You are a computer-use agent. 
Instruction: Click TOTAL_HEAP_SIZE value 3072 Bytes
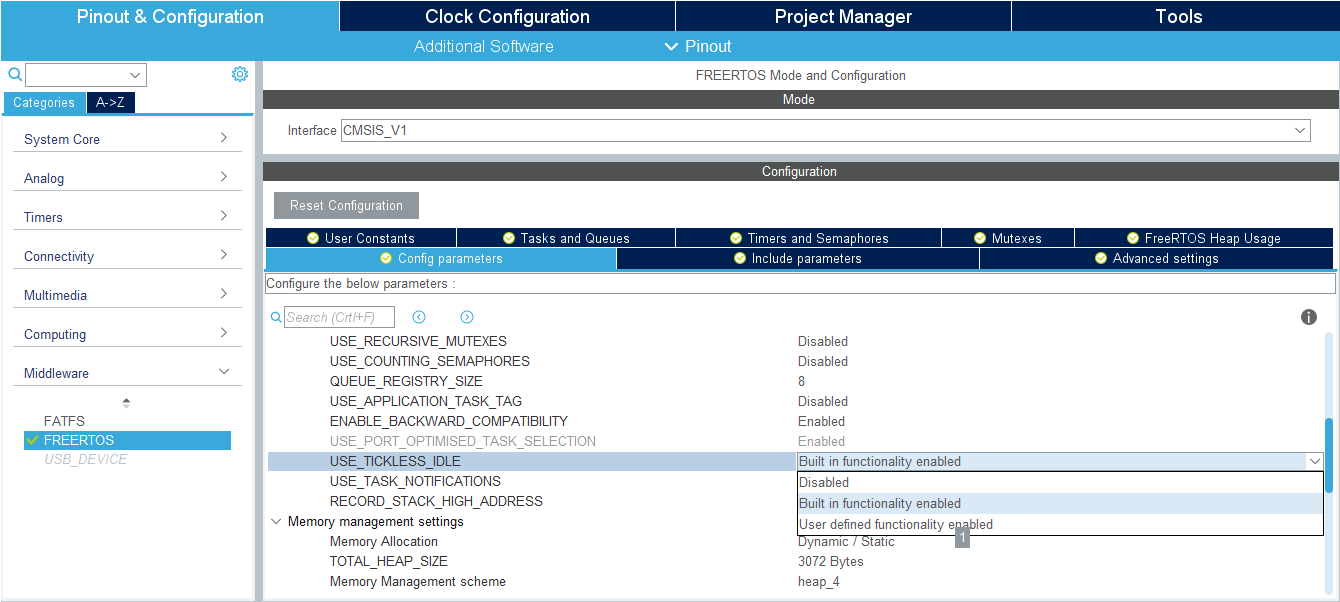coord(830,561)
